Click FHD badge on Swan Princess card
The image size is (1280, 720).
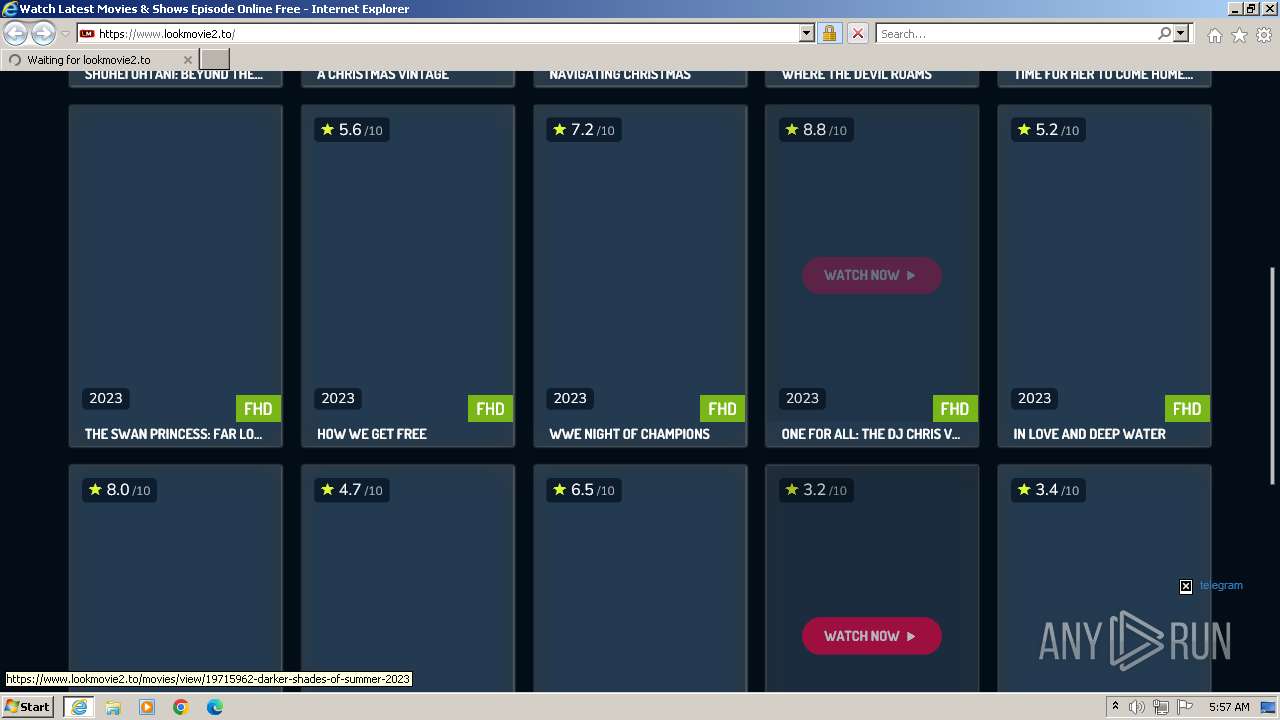(258, 409)
